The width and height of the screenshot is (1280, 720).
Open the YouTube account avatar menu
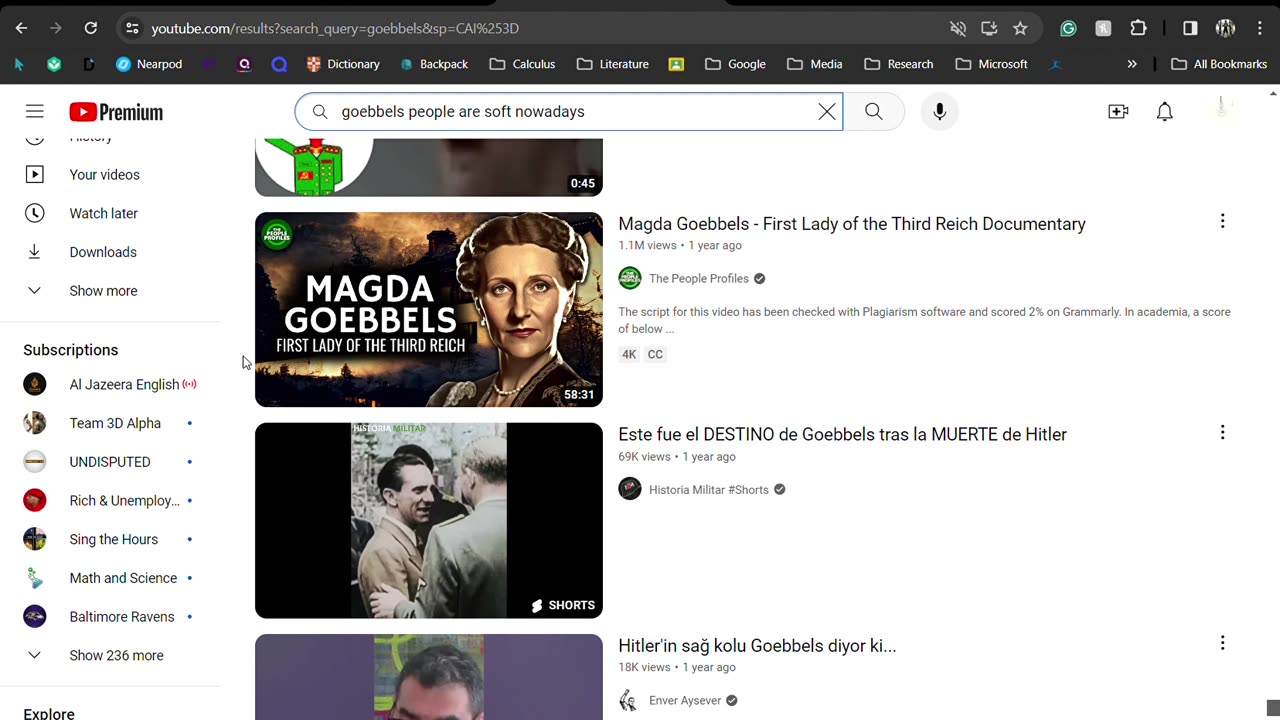[x=1221, y=110]
